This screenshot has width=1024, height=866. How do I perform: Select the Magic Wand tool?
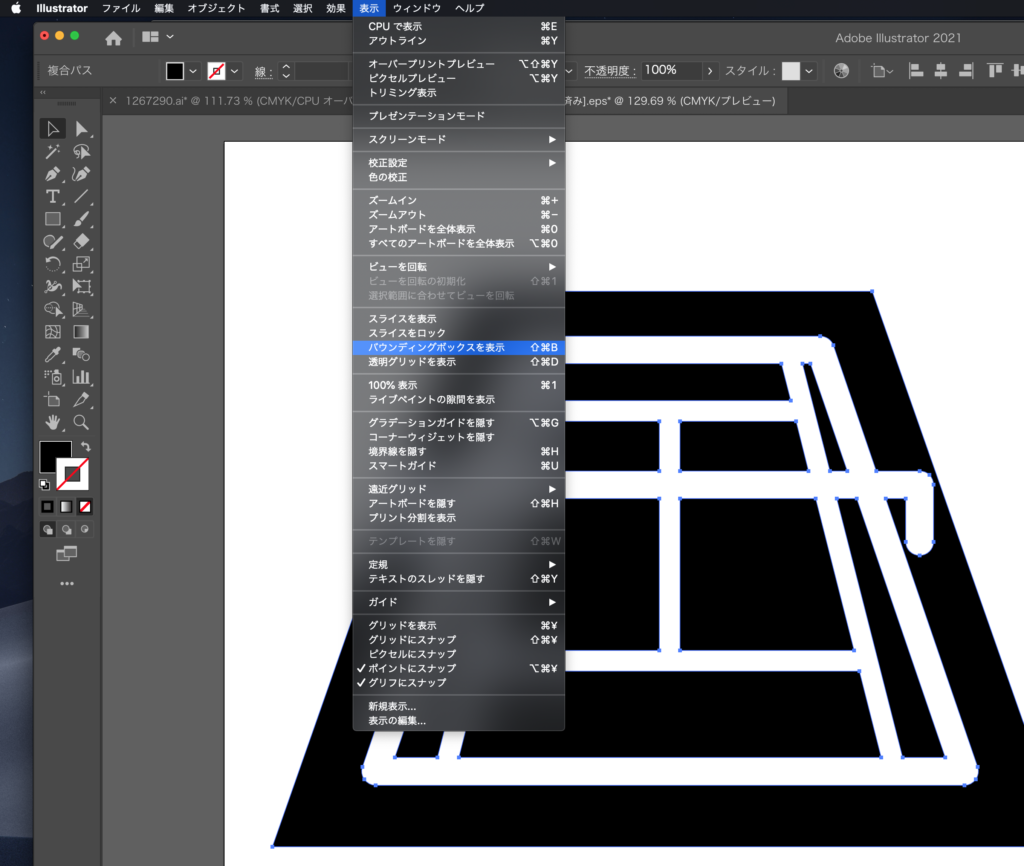point(53,152)
